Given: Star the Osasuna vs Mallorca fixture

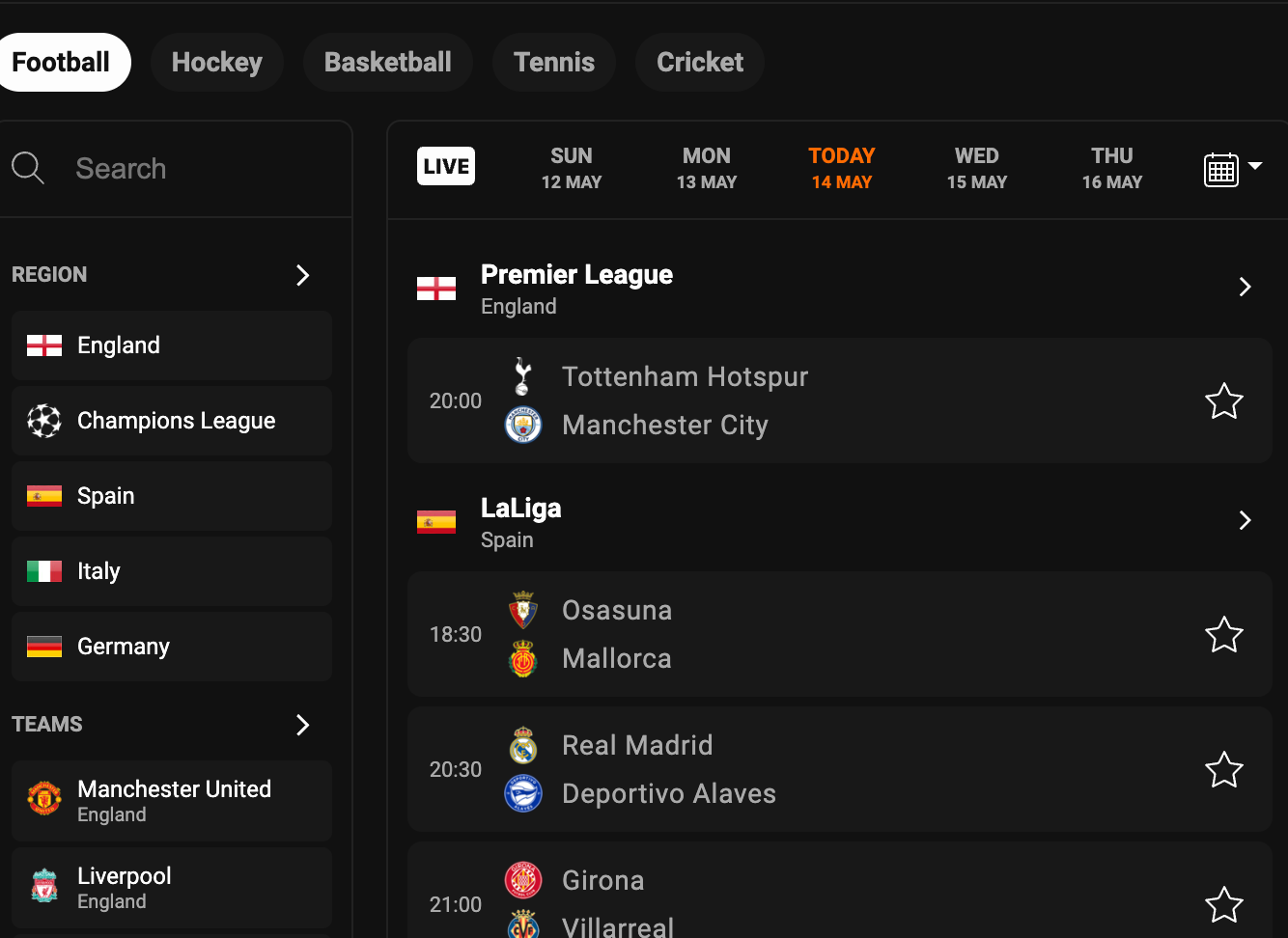Looking at the screenshot, I should point(1224,634).
